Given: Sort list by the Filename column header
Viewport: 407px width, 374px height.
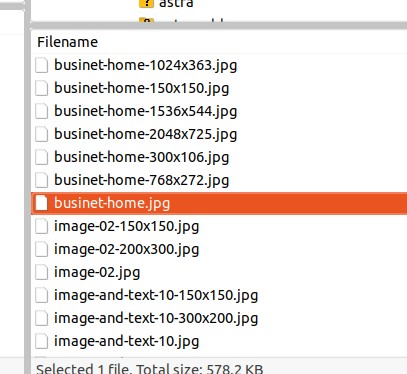Looking at the screenshot, I should pos(68,42).
